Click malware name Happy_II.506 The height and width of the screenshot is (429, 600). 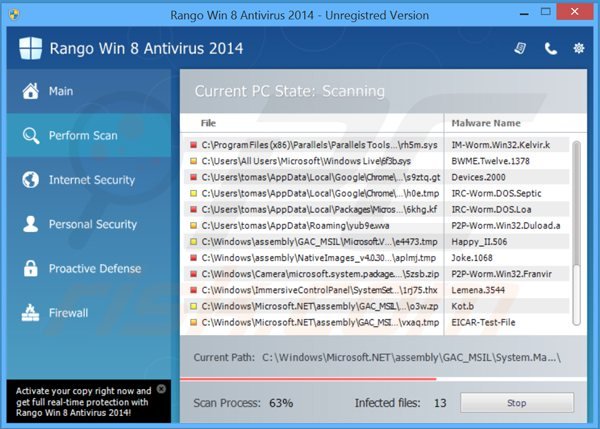coord(479,241)
